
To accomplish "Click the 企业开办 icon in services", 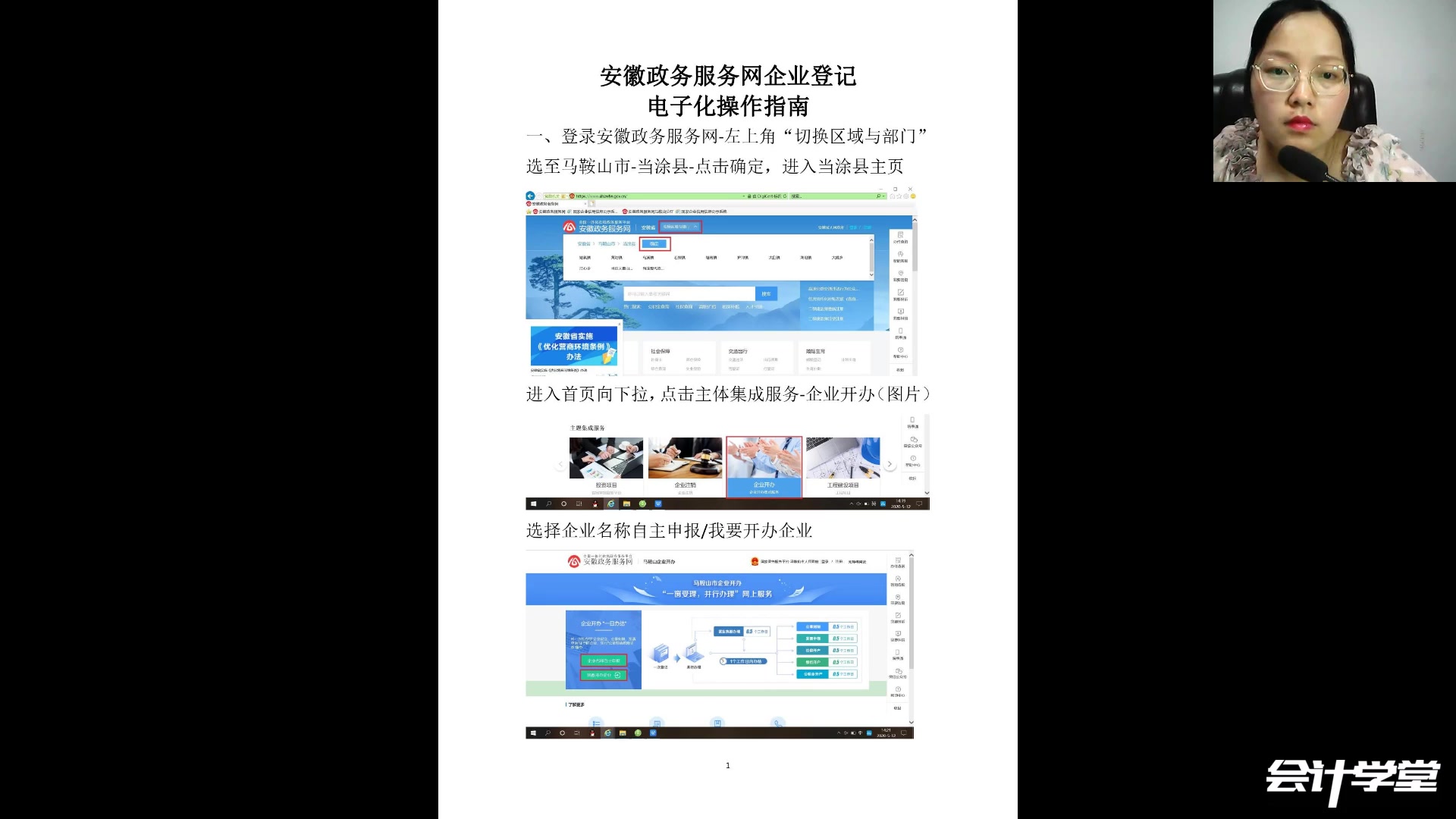I will pyautogui.click(x=763, y=463).
